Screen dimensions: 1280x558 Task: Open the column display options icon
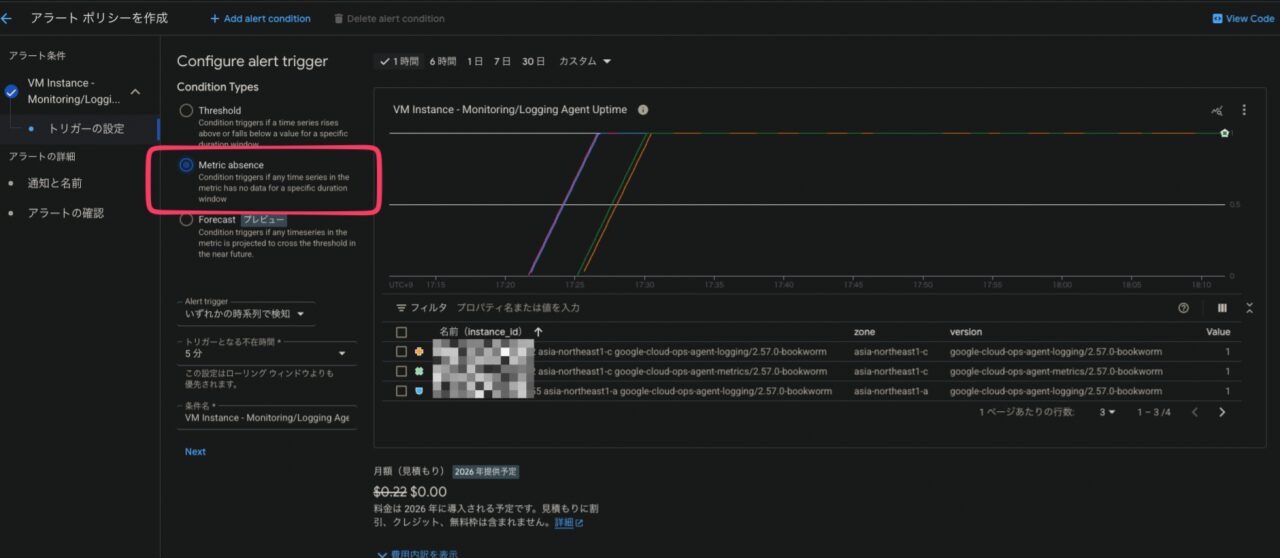click(1222, 308)
